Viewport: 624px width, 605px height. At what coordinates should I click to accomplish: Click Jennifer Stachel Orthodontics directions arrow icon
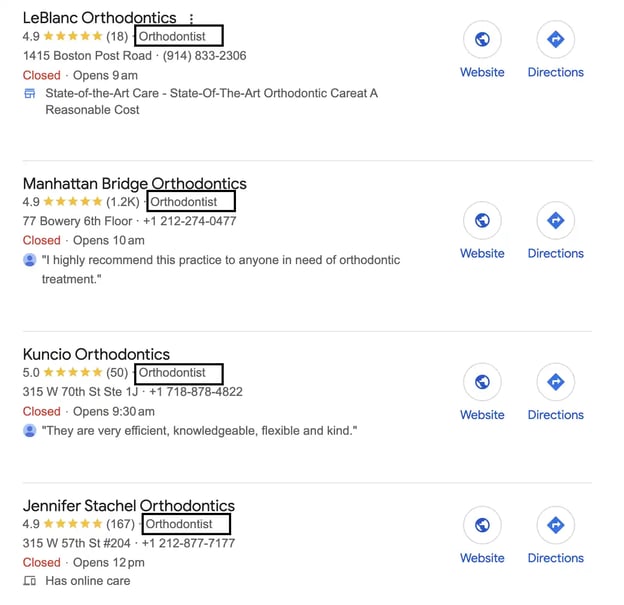point(555,525)
